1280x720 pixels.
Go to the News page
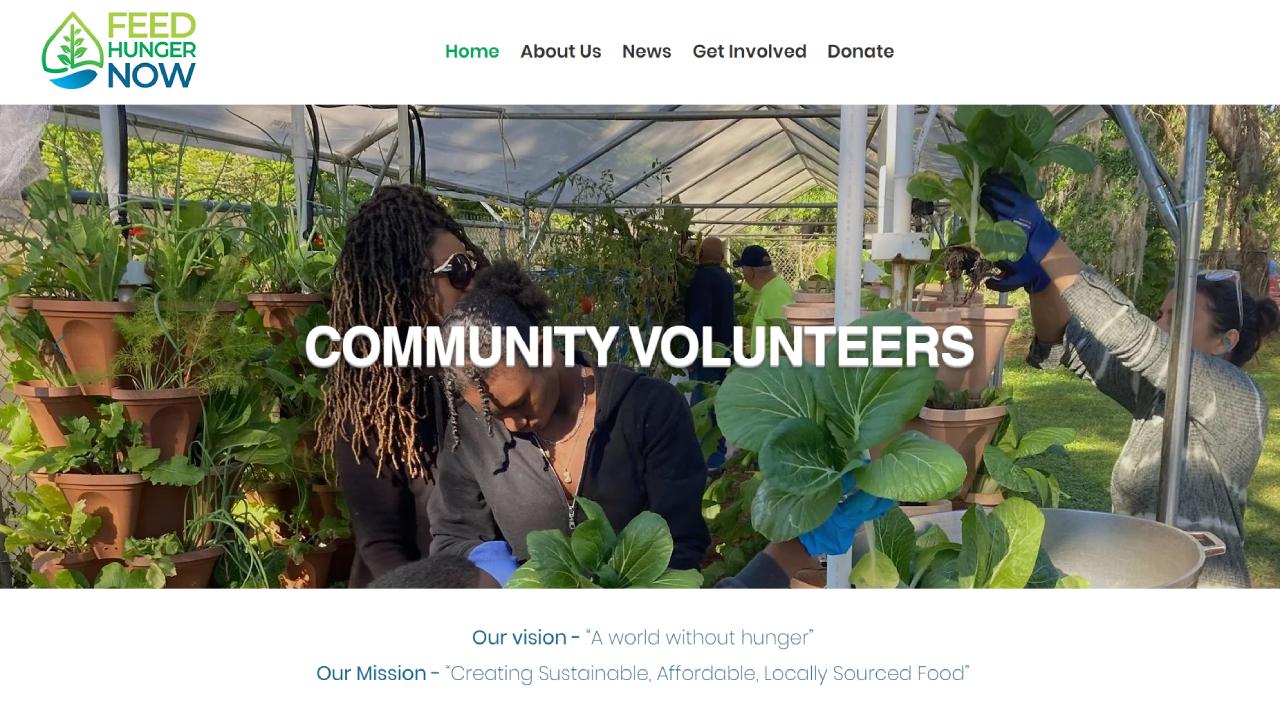coord(647,51)
